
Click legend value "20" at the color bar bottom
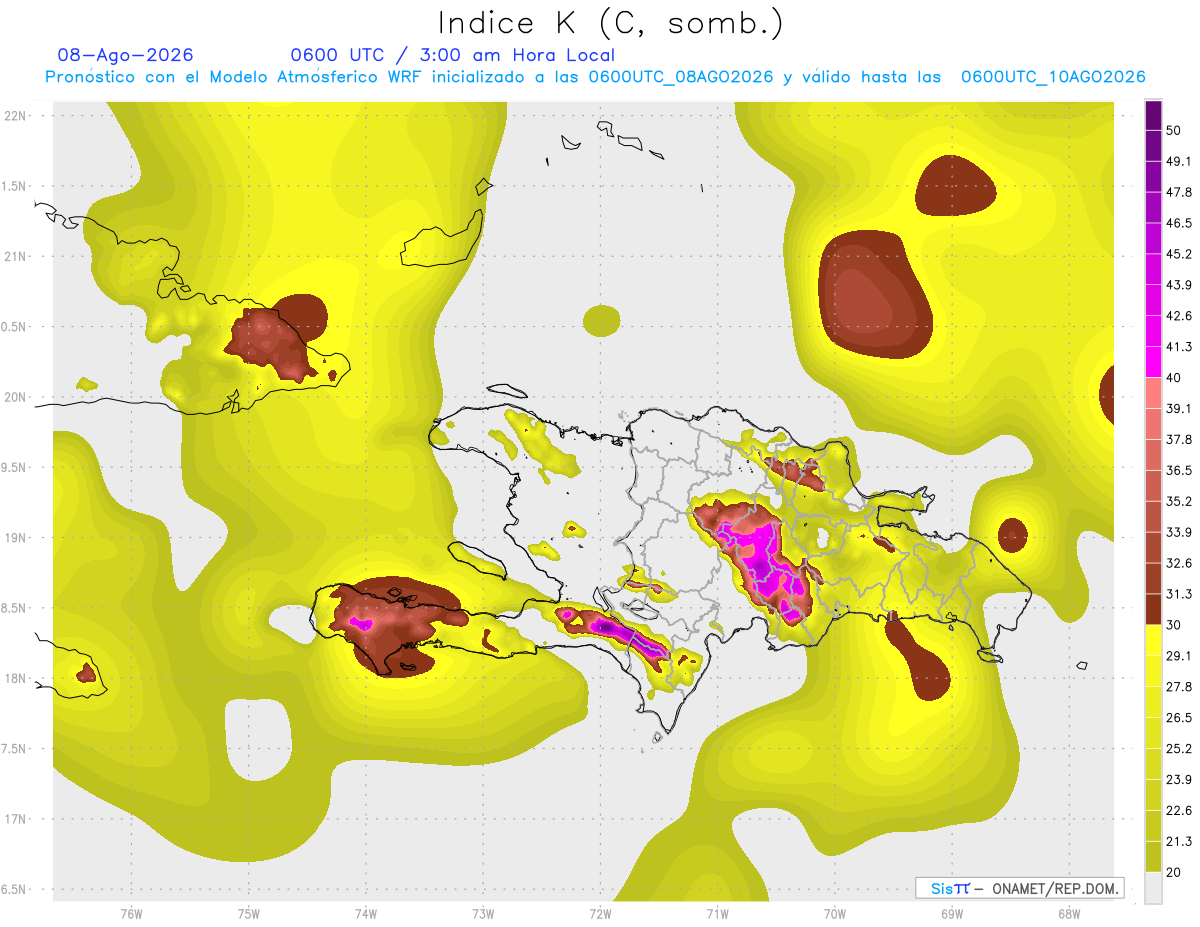(1175, 873)
